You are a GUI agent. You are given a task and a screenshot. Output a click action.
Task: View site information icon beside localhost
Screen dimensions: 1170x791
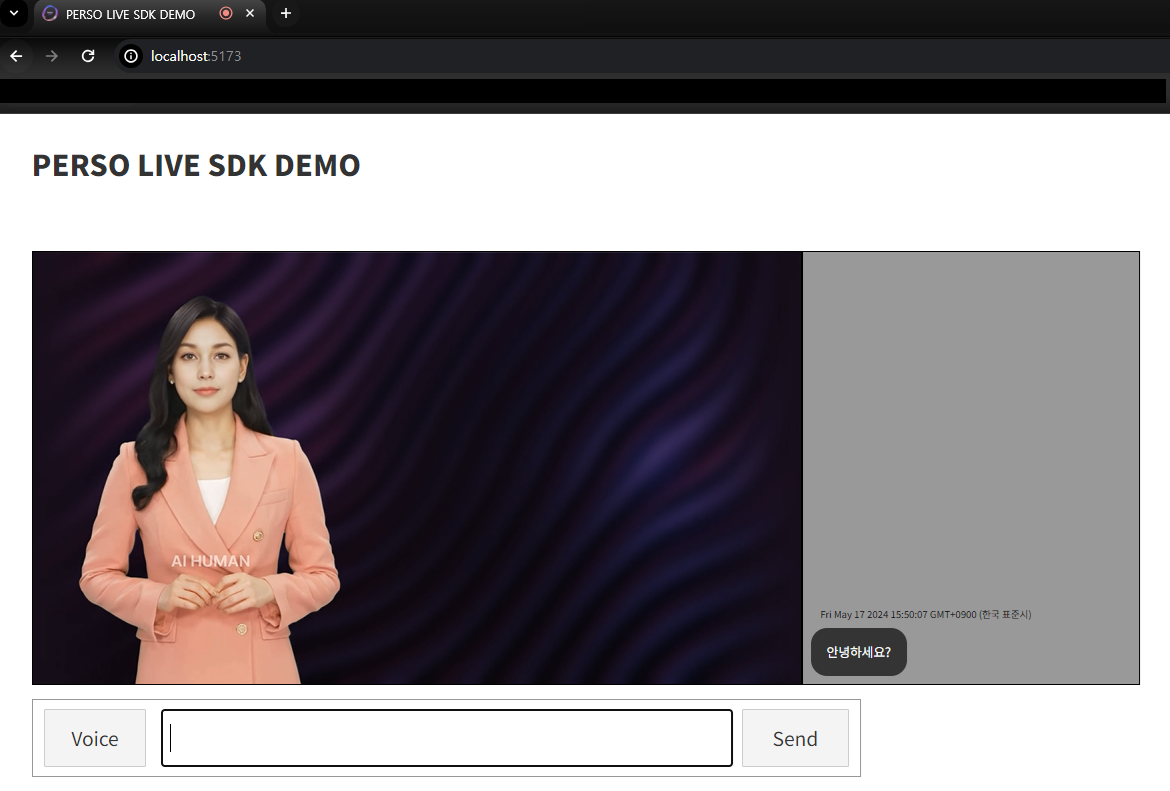click(x=131, y=56)
